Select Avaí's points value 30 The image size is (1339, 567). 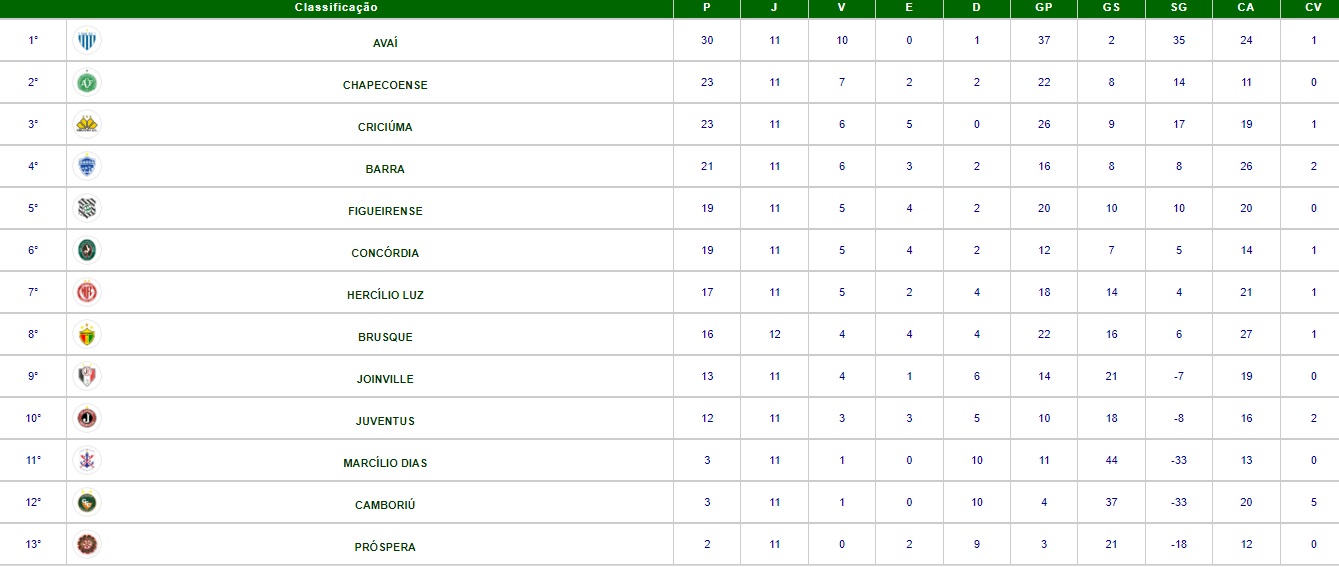click(x=707, y=41)
